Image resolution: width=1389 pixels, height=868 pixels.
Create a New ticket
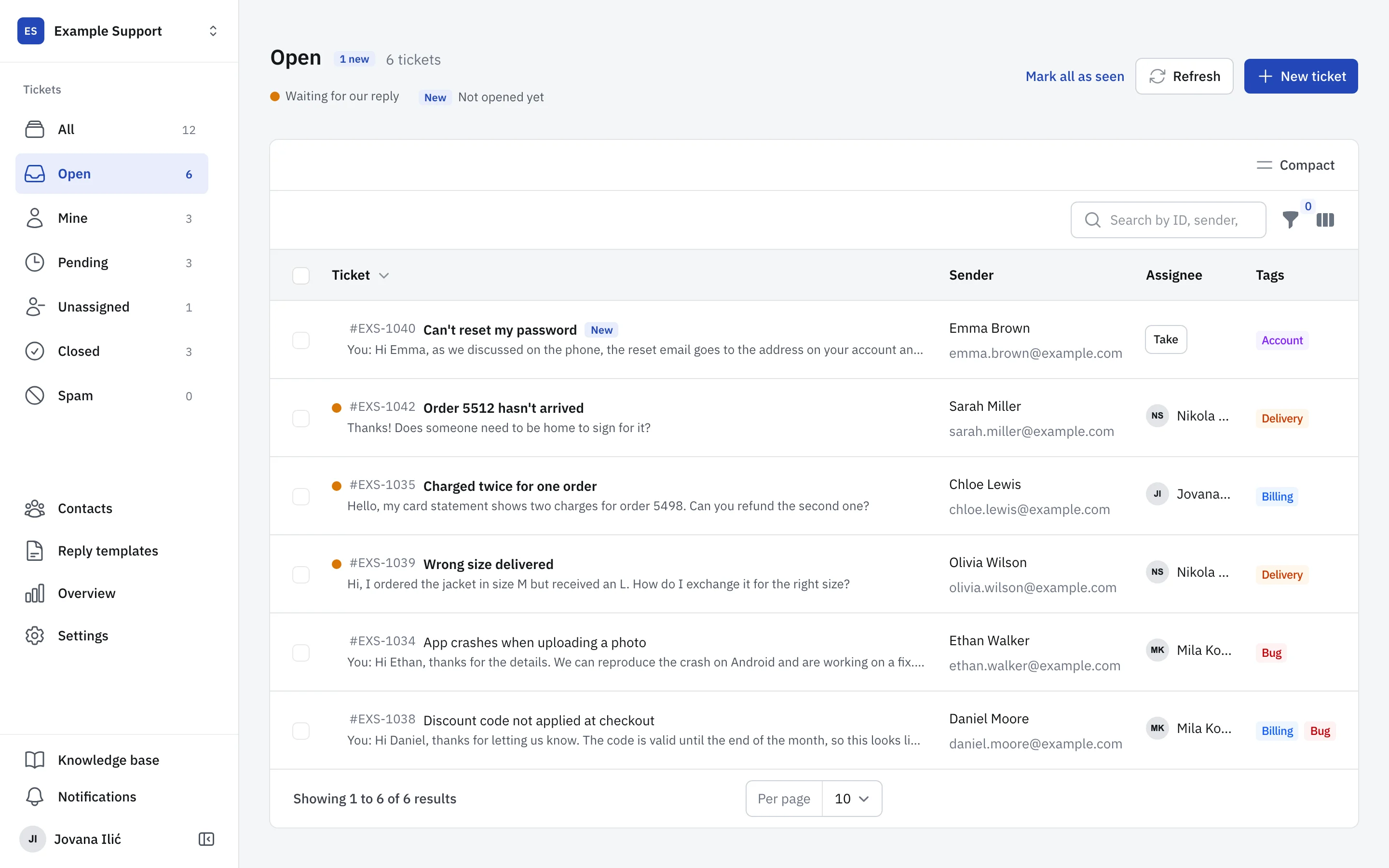[x=1301, y=76]
